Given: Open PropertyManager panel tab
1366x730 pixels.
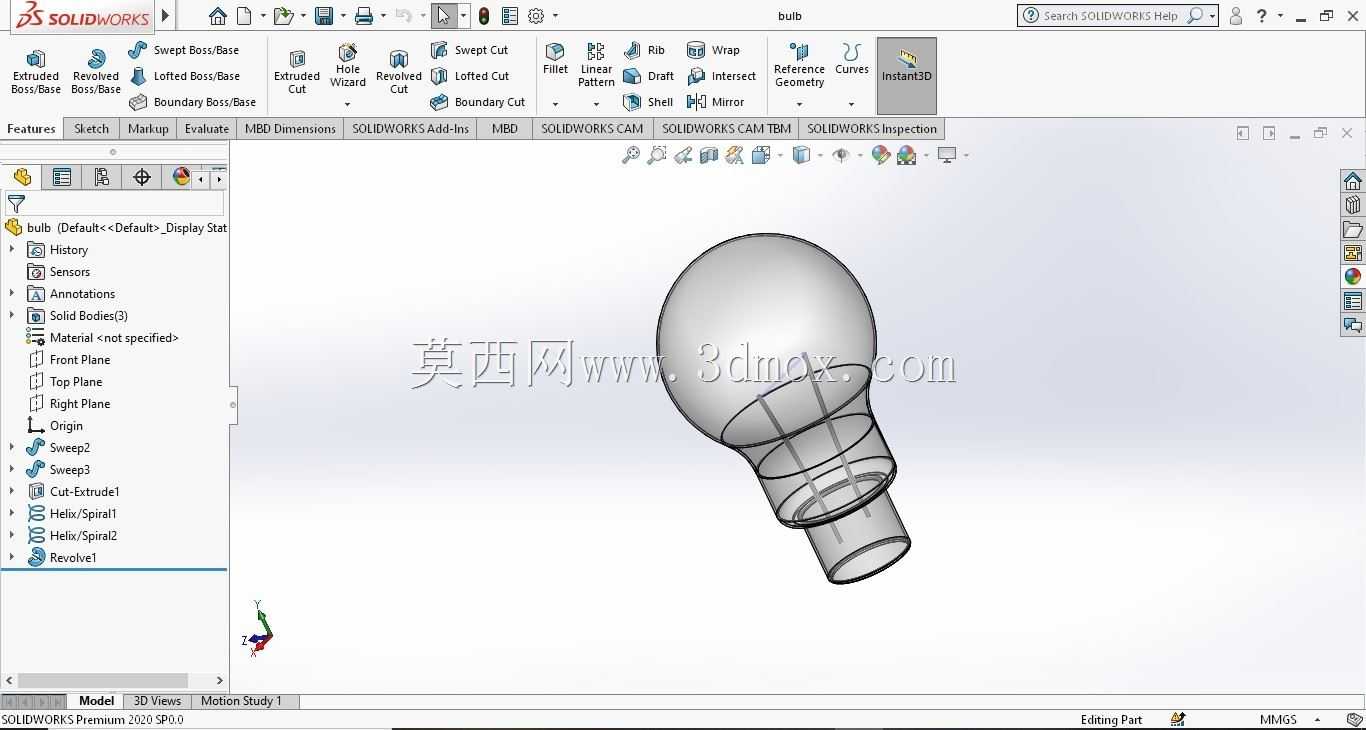Looking at the screenshot, I should click(62, 177).
